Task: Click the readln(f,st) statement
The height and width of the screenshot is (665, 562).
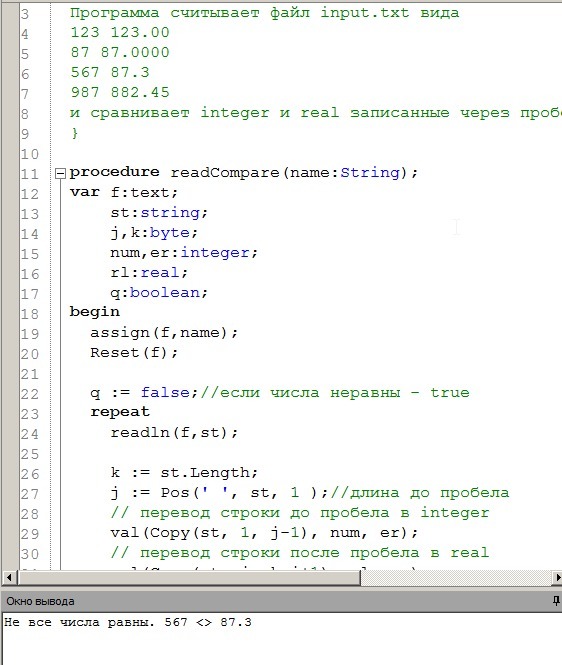Action: point(174,433)
